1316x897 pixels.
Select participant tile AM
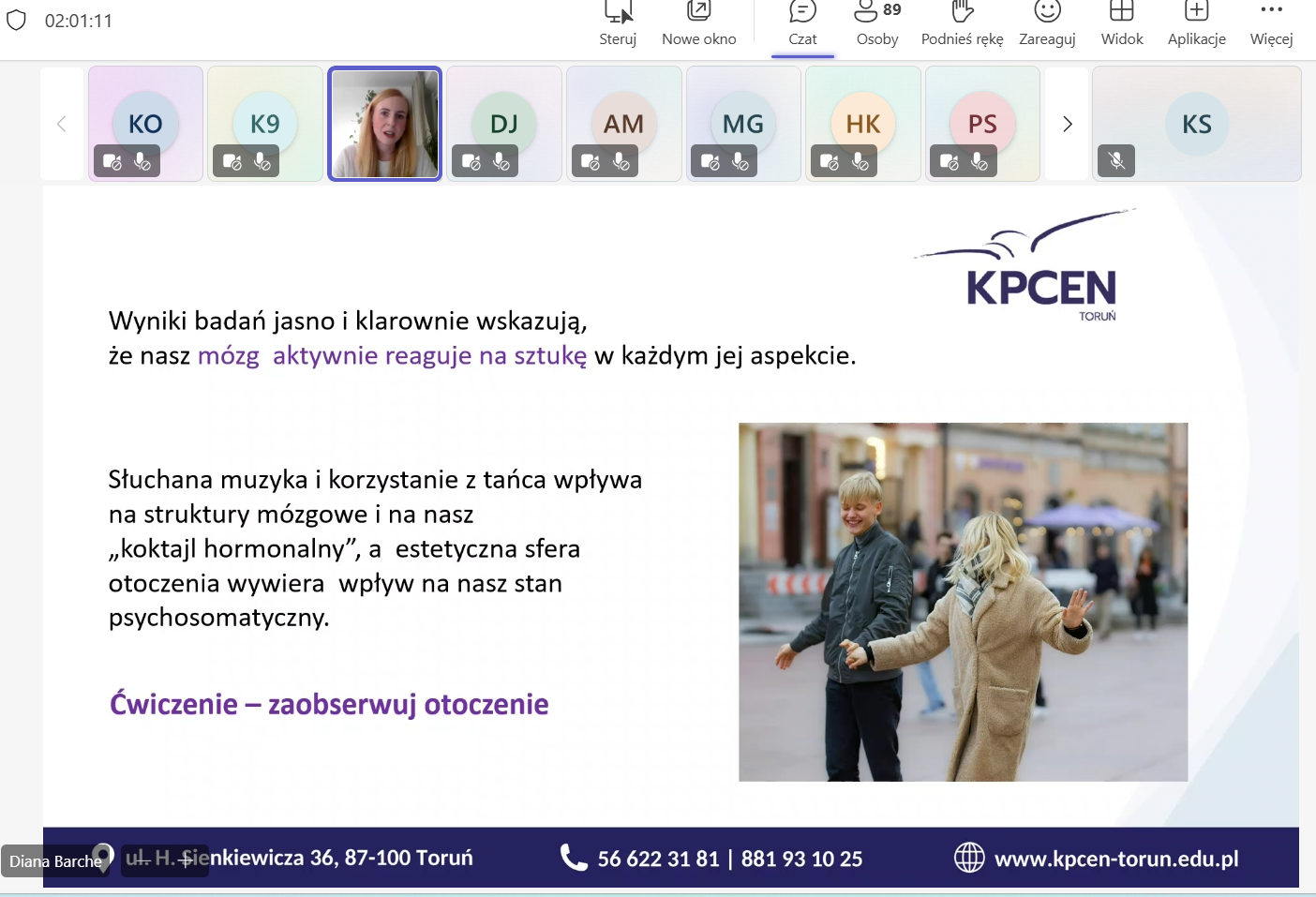[x=624, y=124]
